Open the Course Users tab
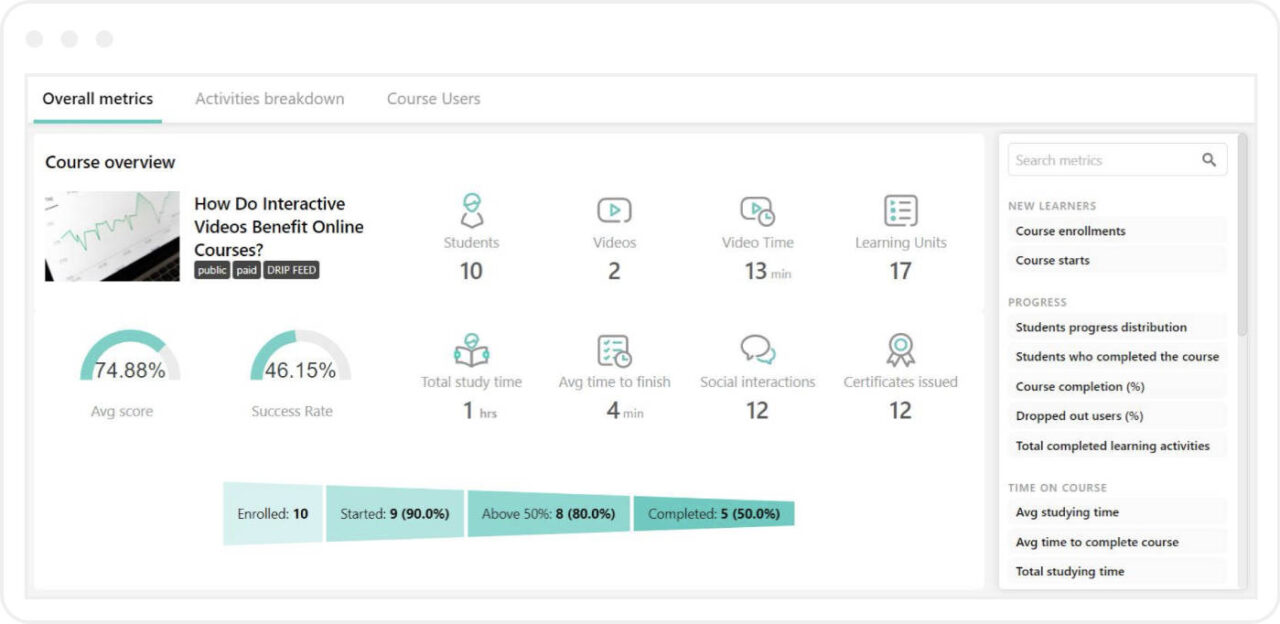Viewport: 1280px width, 624px height. (x=433, y=98)
